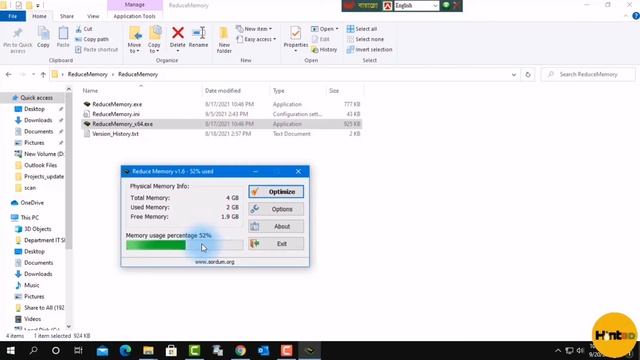The height and width of the screenshot is (360, 640).
Task: Open Properties of selected file
Action: [296, 39]
